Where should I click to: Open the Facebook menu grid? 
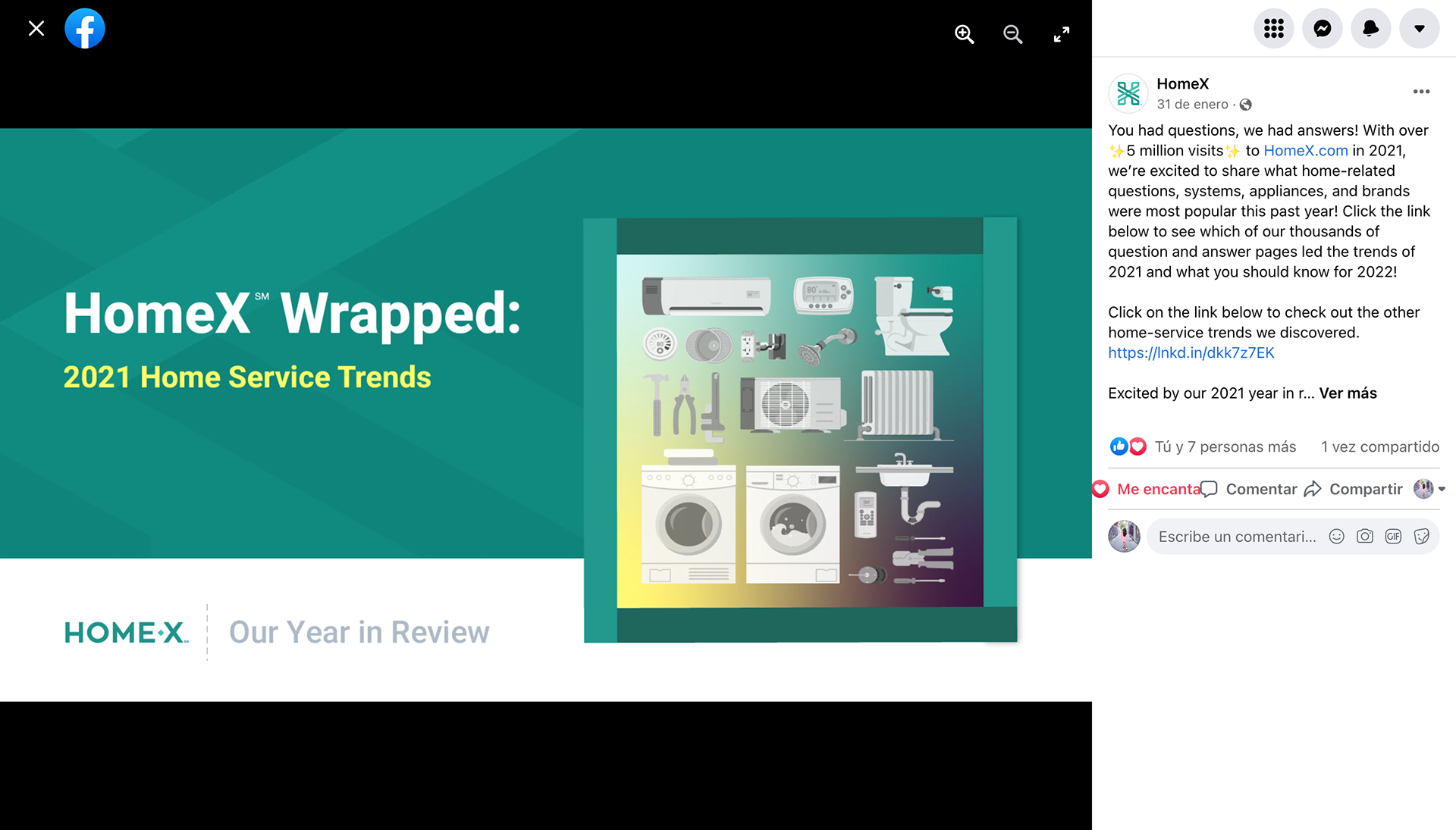[1274, 29]
